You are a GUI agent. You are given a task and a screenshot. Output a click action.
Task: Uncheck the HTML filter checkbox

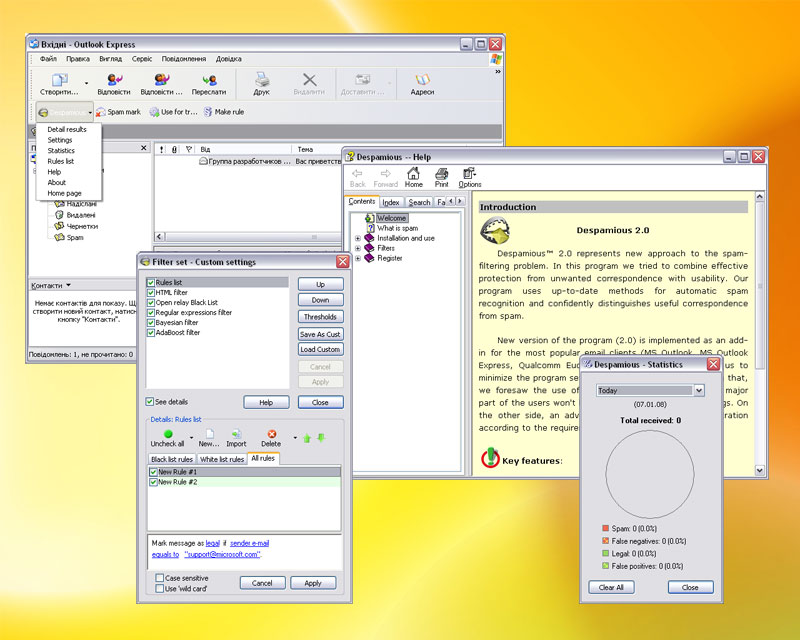(x=151, y=292)
